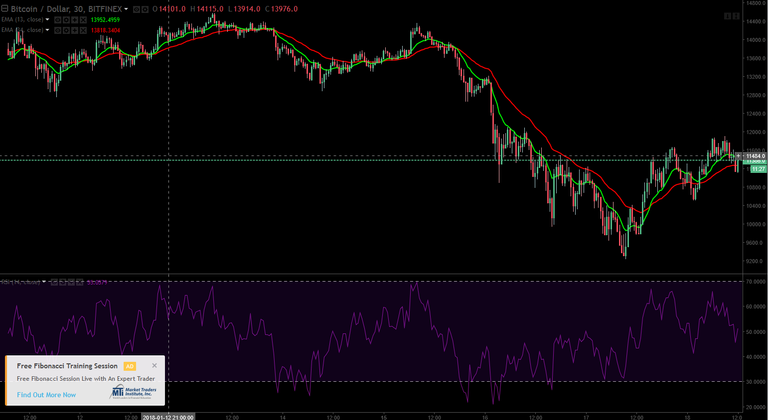Follow the Find Out More Now link
The height and width of the screenshot is (420, 768).
[x=47, y=395]
